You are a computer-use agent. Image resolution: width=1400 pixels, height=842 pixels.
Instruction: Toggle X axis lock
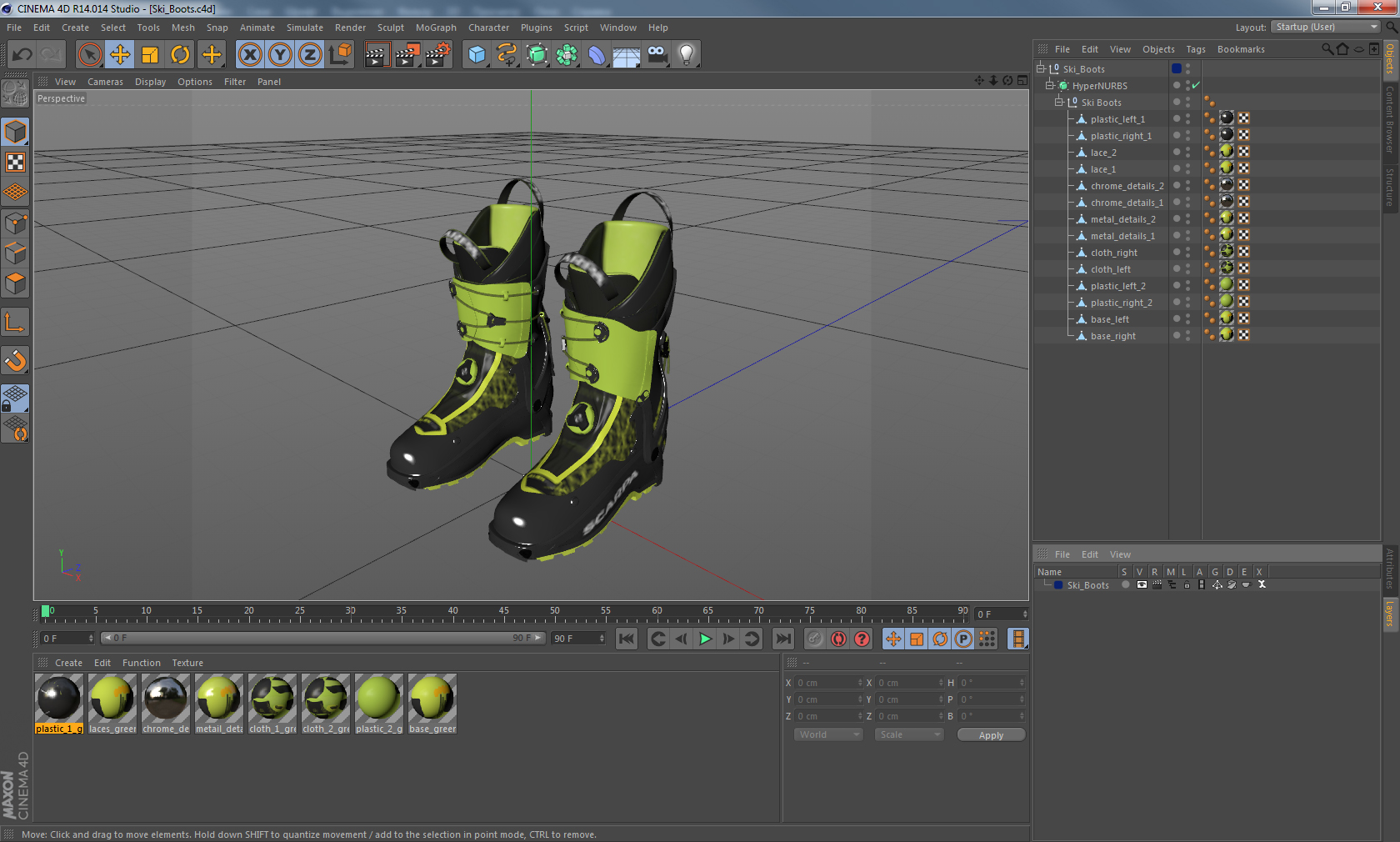(x=250, y=55)
